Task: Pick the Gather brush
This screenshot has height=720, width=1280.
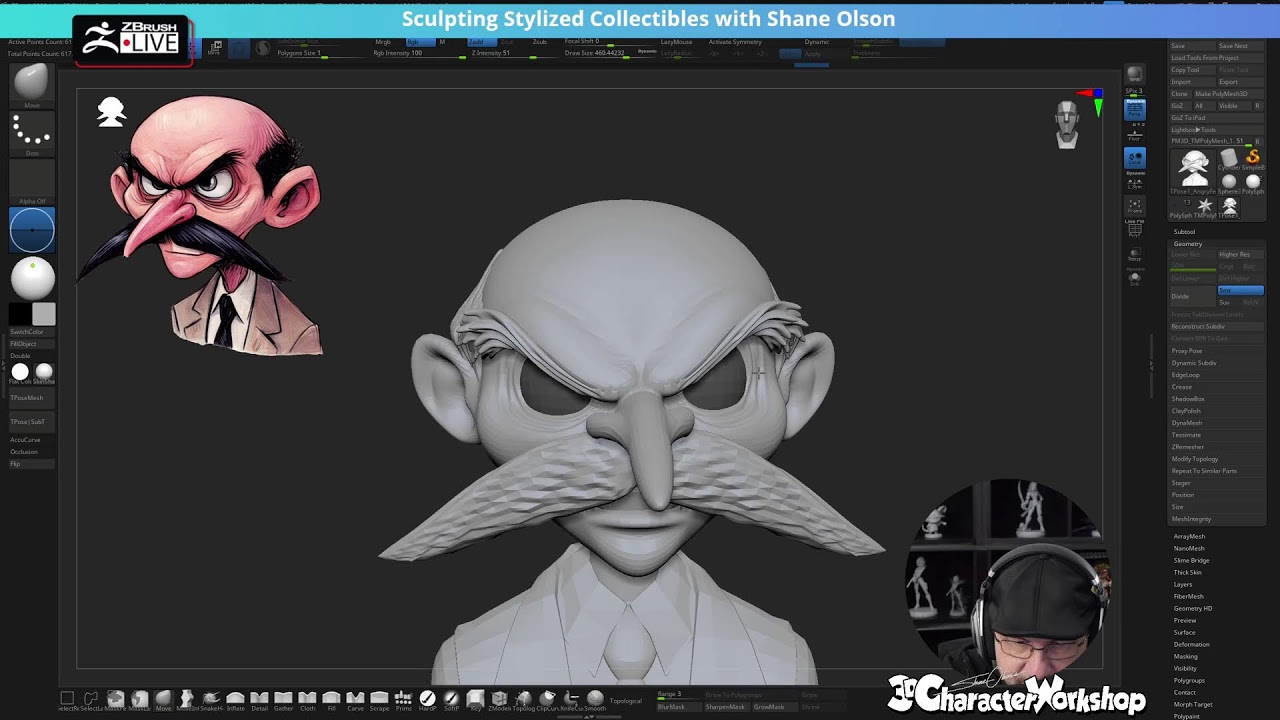Action: point(283,699)
